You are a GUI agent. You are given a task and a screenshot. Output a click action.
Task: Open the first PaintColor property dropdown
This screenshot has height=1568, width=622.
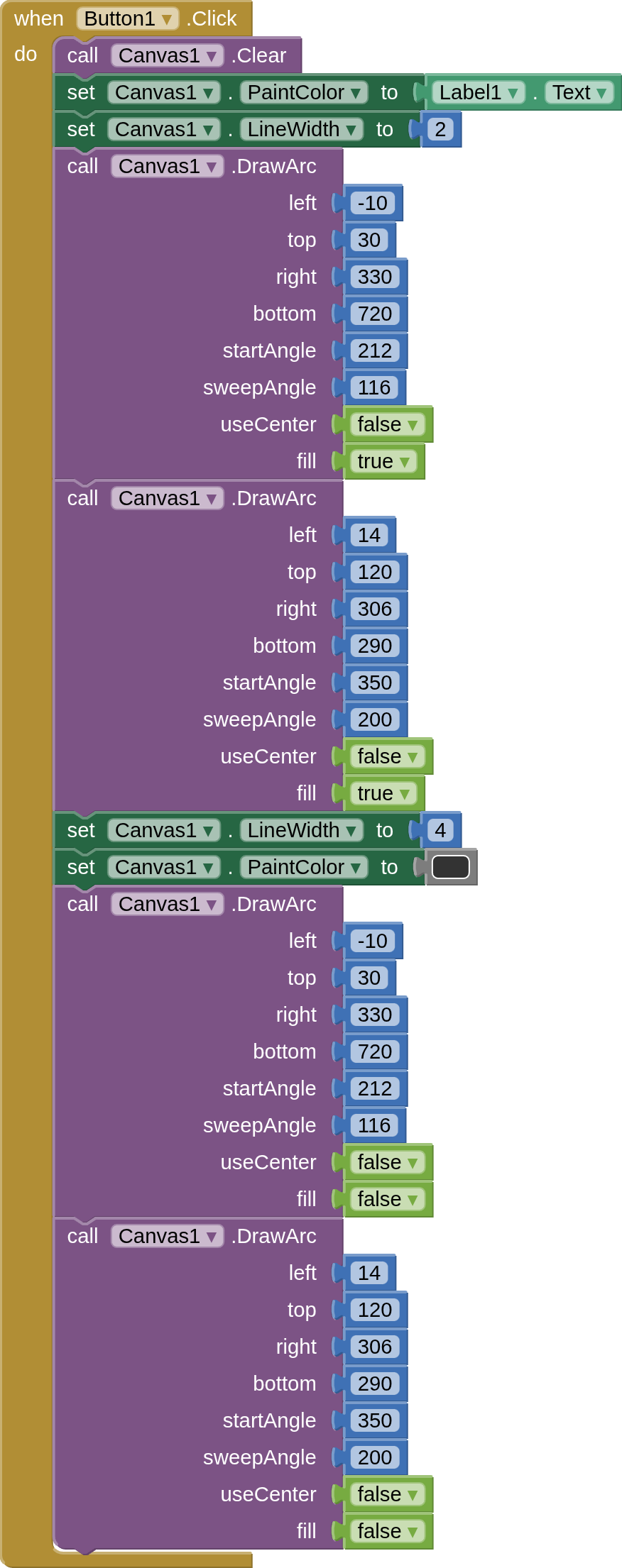click(x=355, y=93)
